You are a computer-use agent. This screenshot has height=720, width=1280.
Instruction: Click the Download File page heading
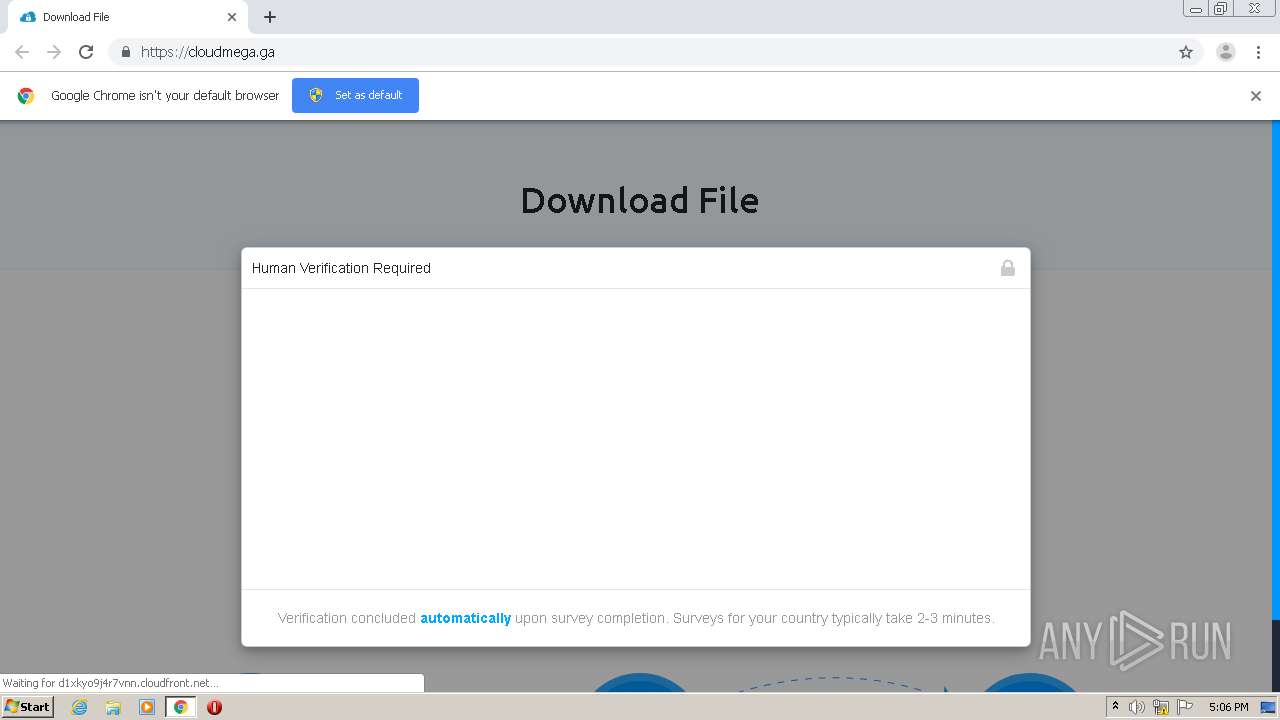639,200
